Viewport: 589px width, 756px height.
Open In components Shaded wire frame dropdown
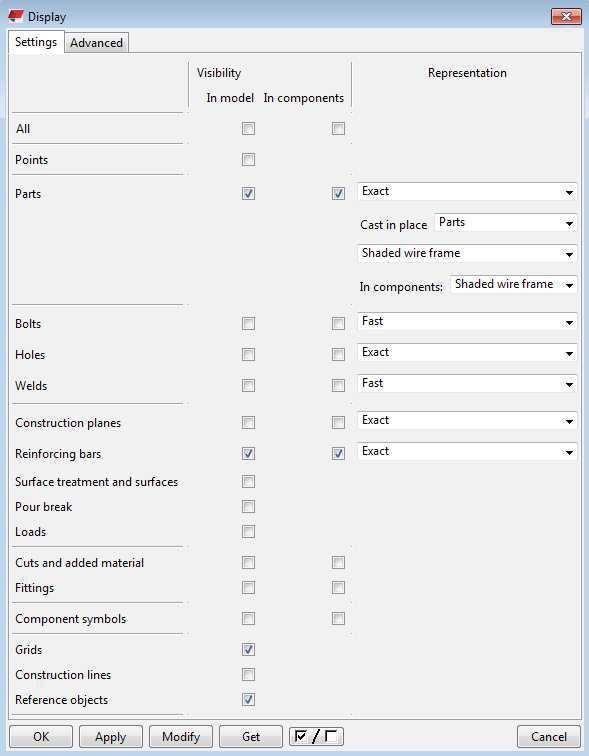click(514, 284)
